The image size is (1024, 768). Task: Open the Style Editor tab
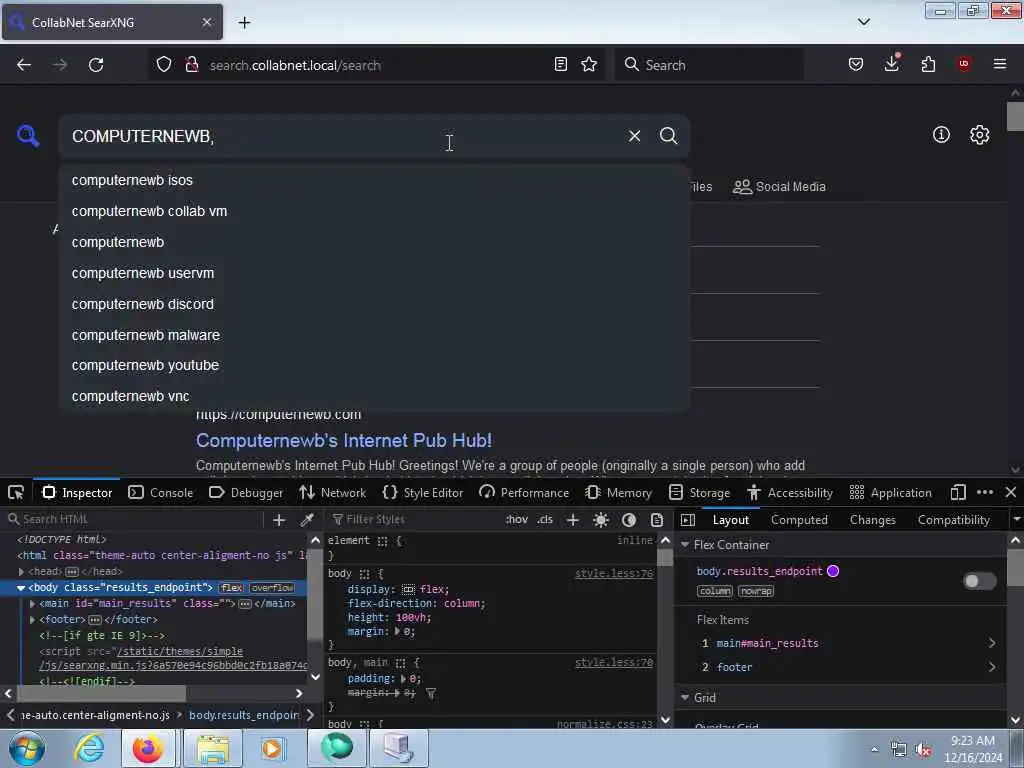[423, 492]
